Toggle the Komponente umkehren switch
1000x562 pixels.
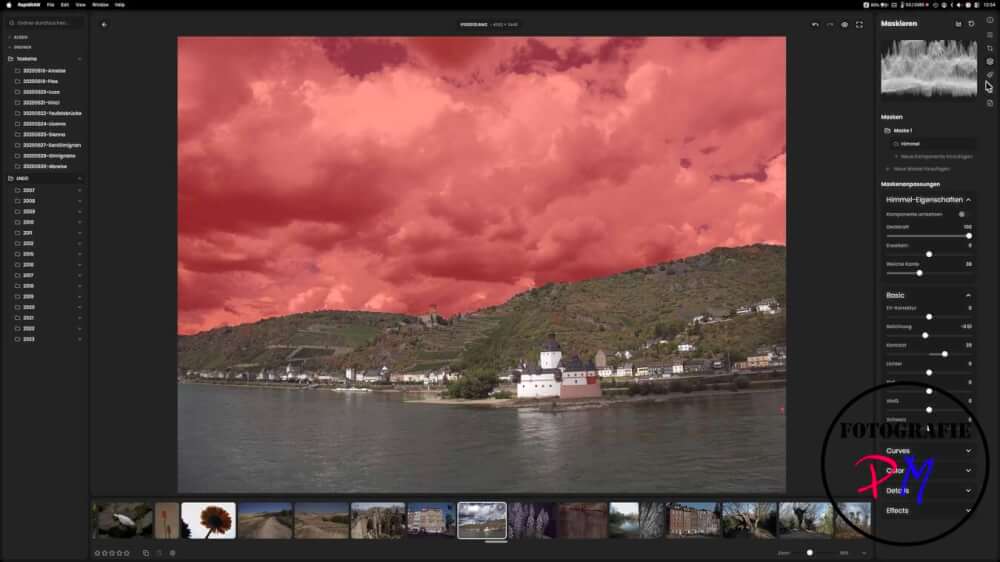click(962, 214)
